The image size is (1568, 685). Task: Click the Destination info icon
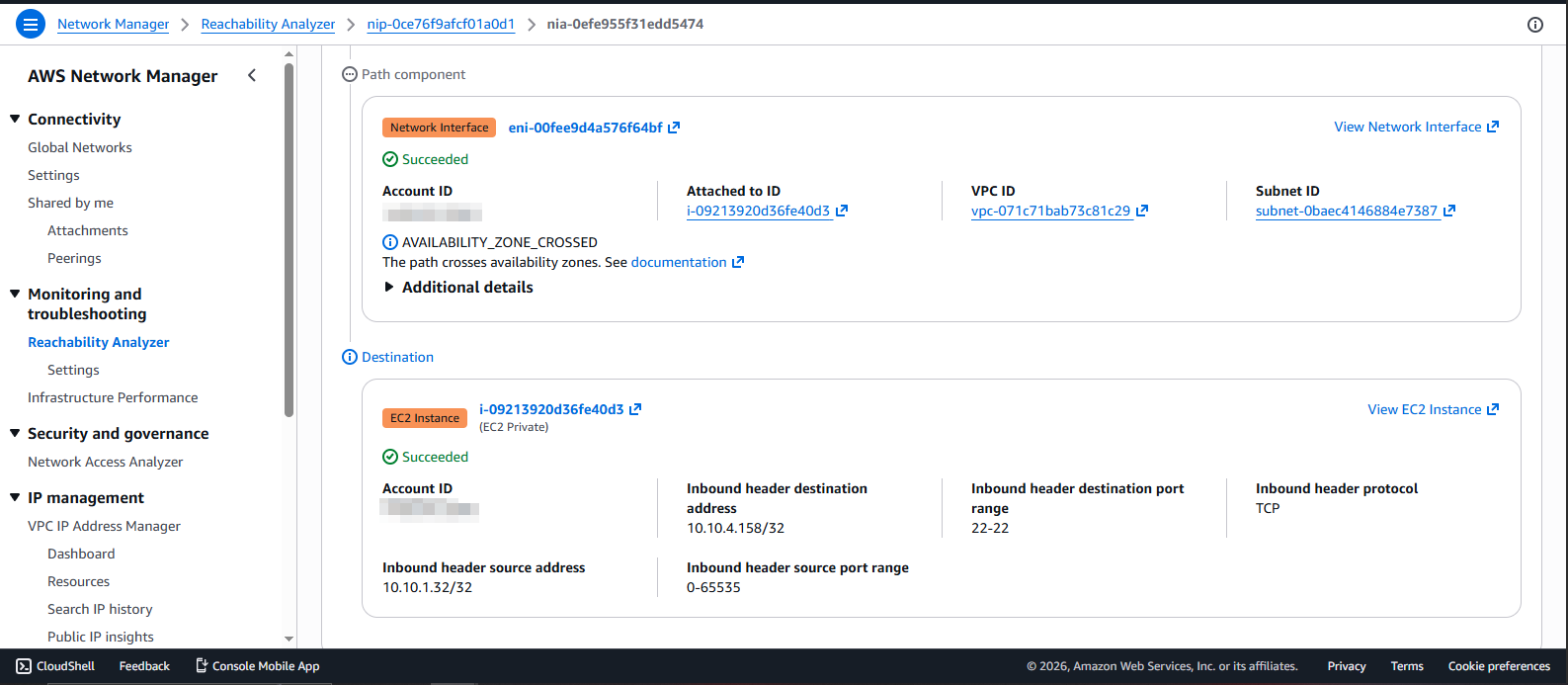pyautogui.click(x=350, y=357)
